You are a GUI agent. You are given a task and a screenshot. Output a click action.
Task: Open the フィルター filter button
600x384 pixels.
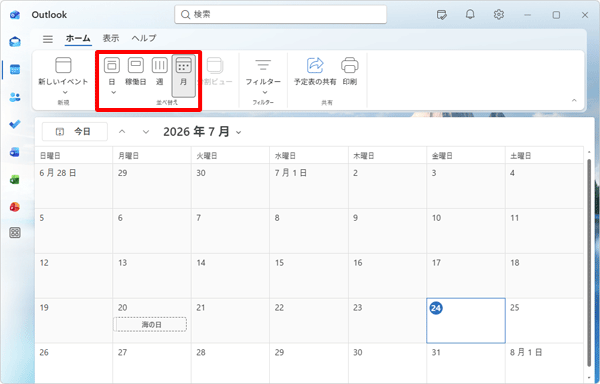[x=263, y=71]
